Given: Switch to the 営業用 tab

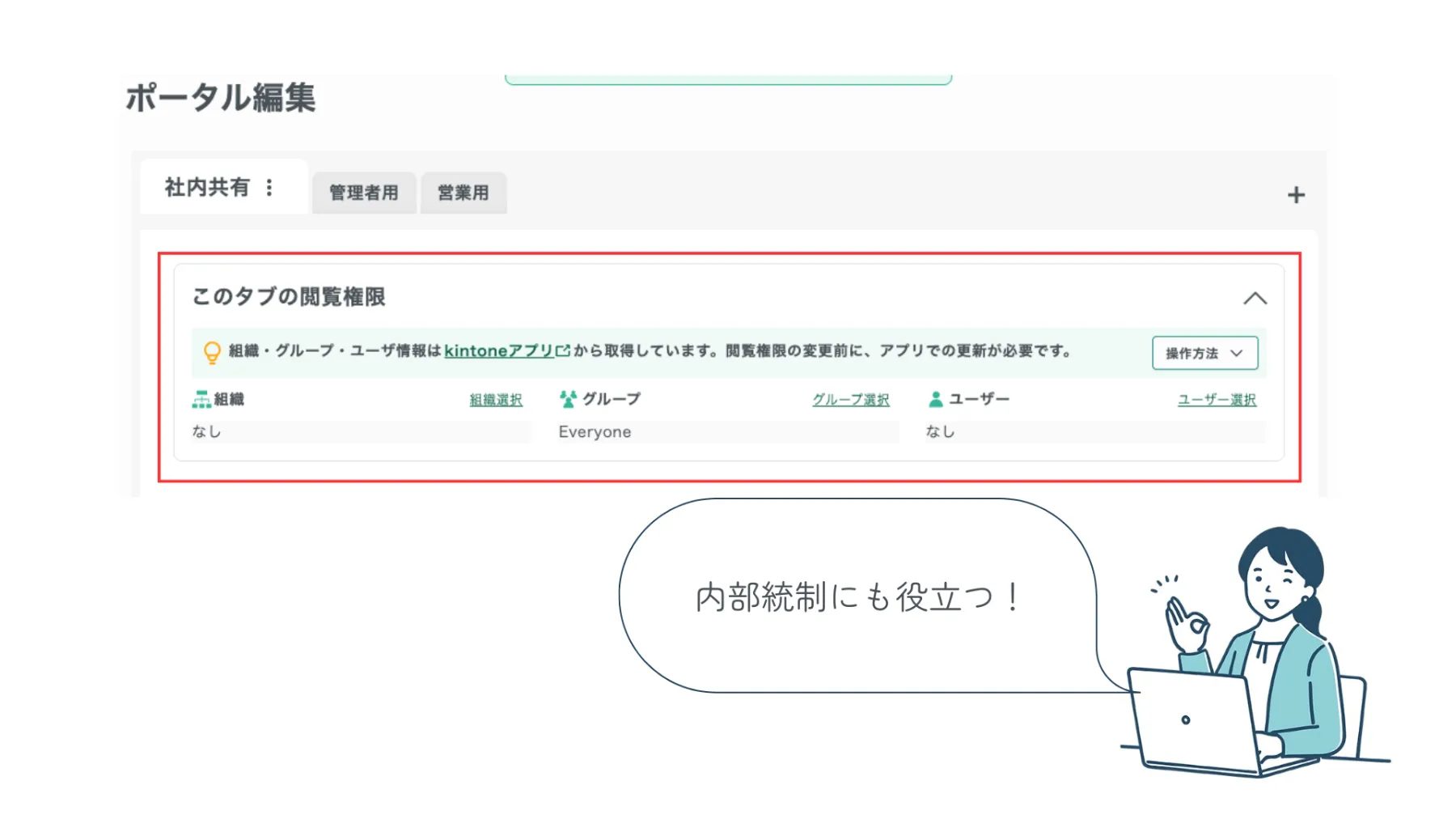Looking at the screenshot, I should click(x=463, y=193).
